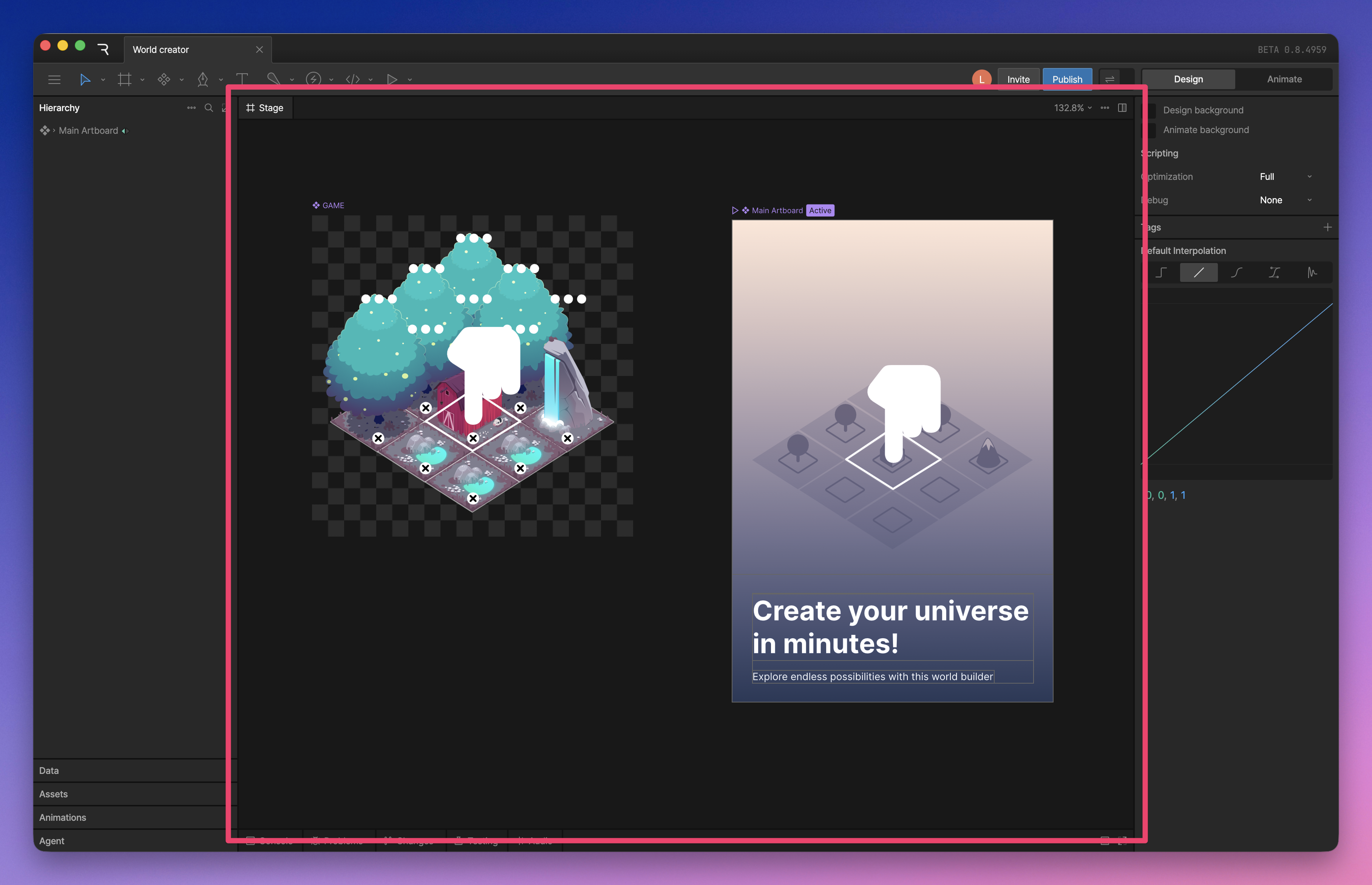Click the keyframe arrows icon after Main Artboard

[x=125, y=131]
